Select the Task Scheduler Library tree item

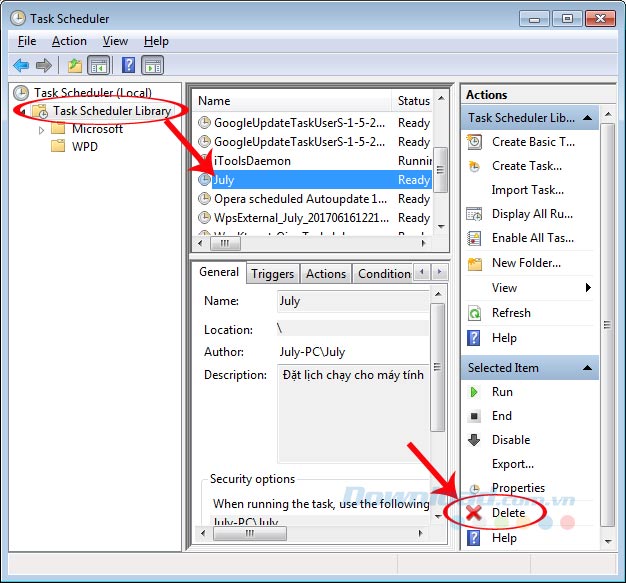click(112, 111)
